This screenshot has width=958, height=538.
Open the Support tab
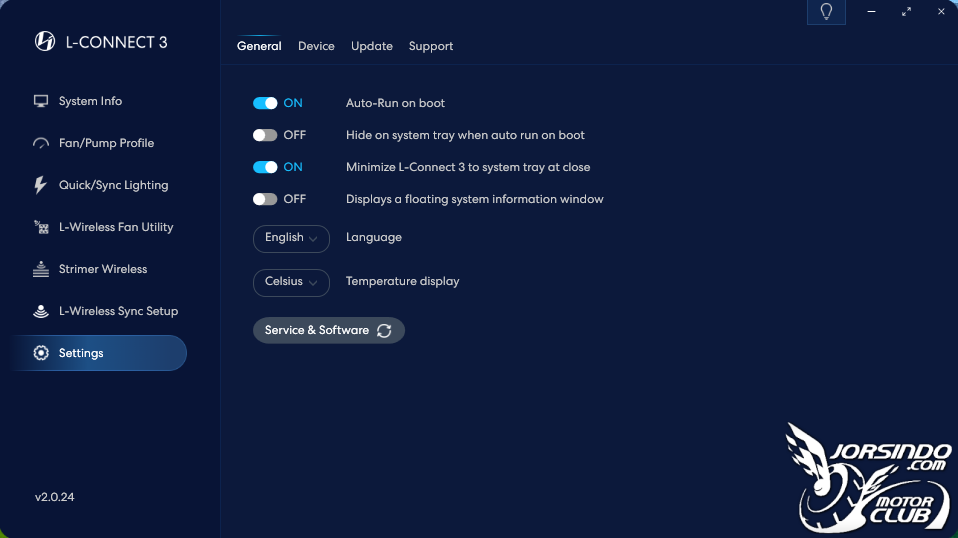tap(431, 46)
